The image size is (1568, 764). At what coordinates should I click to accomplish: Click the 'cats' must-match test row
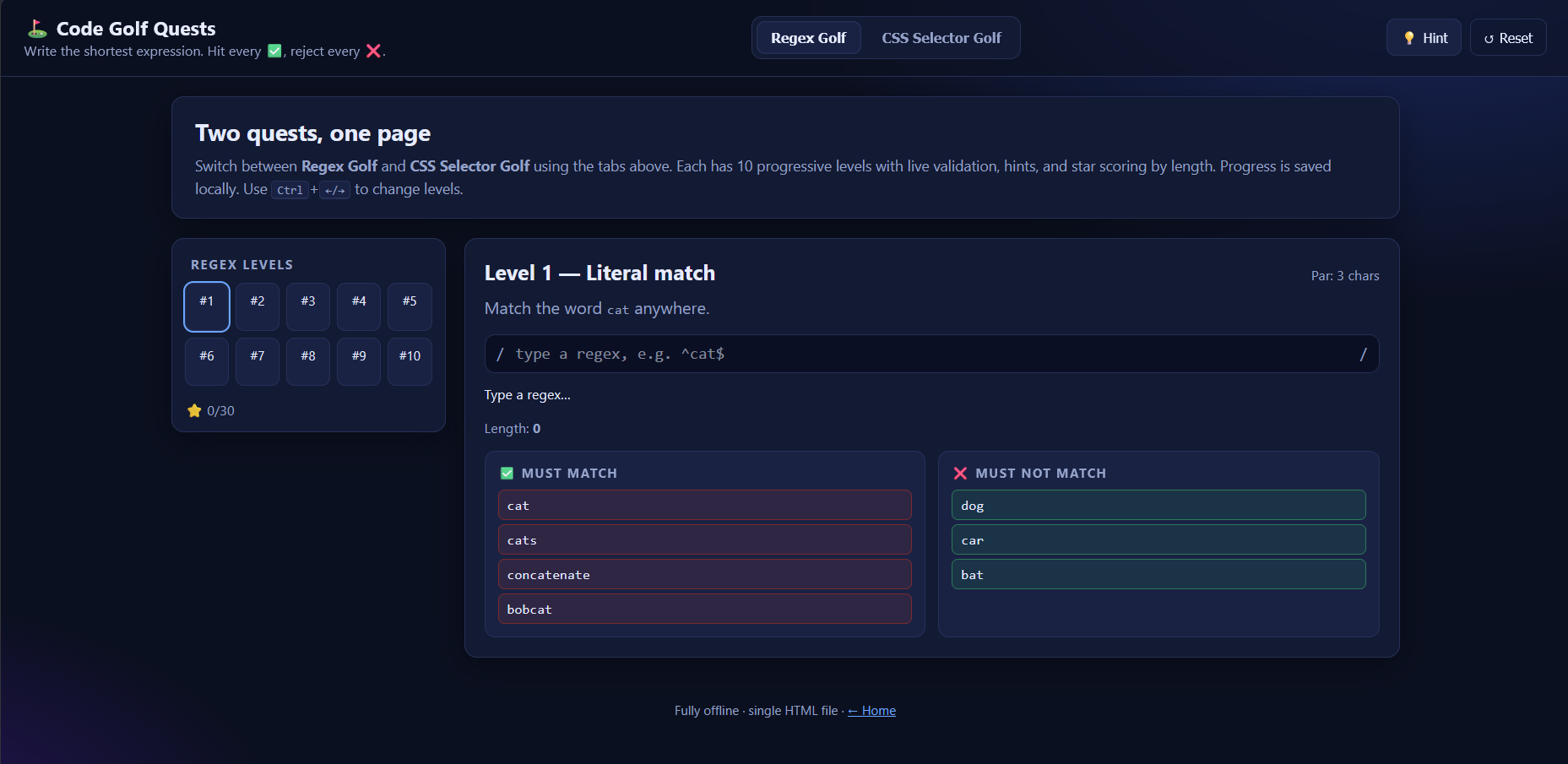(705, 539)
